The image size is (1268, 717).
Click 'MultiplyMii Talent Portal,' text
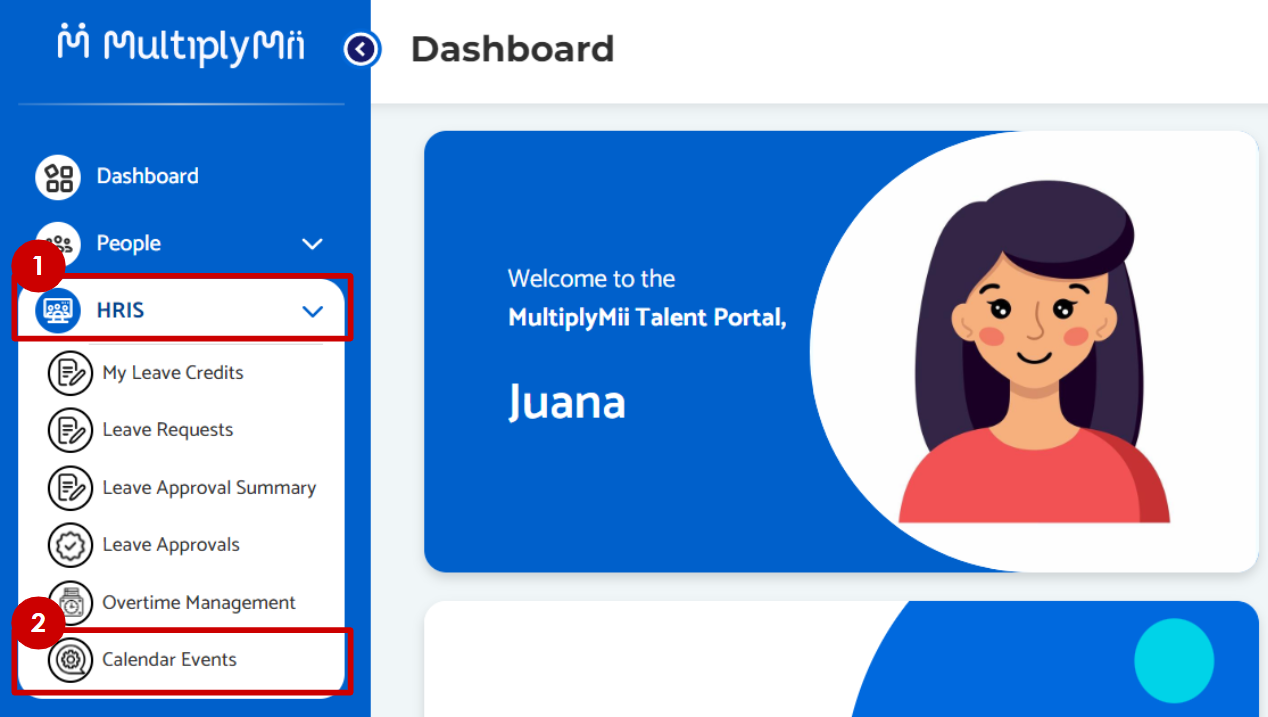[x=647, y=318]
